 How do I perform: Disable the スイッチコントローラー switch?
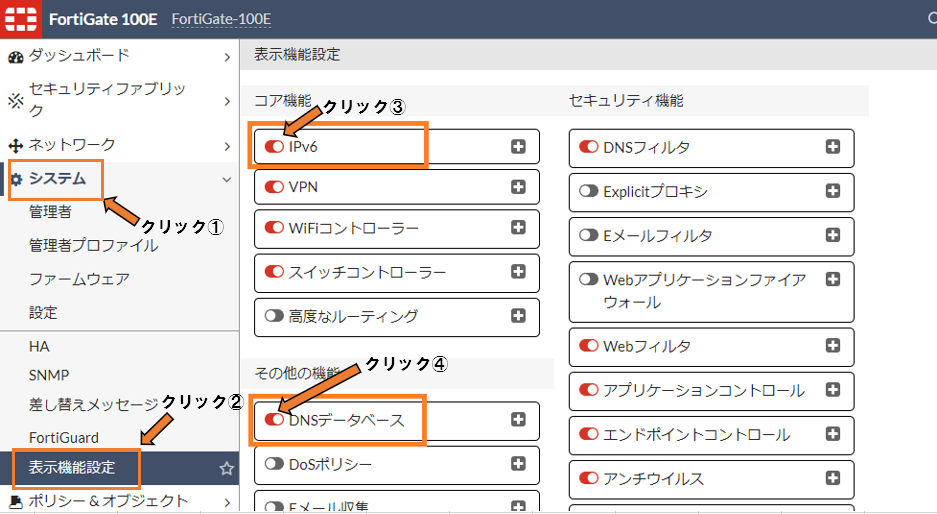[274, 271]
